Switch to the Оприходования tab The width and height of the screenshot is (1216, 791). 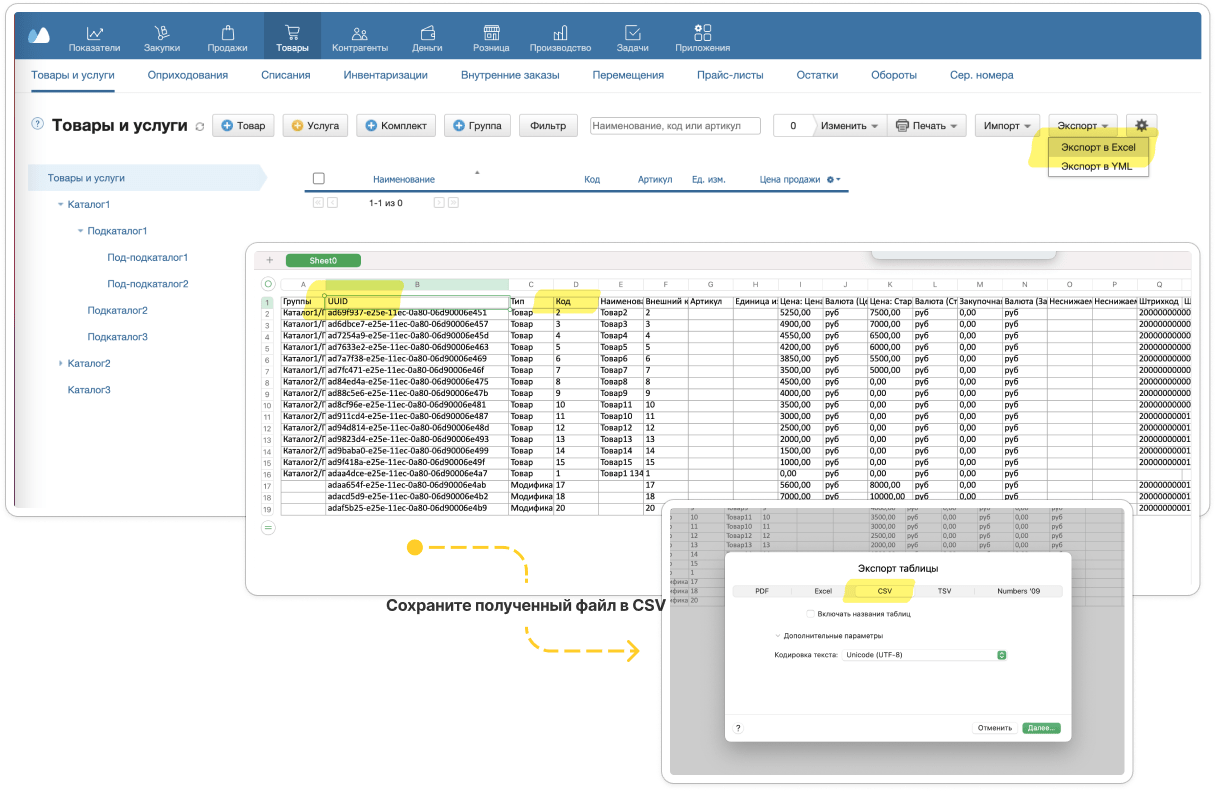pos(188,75)
